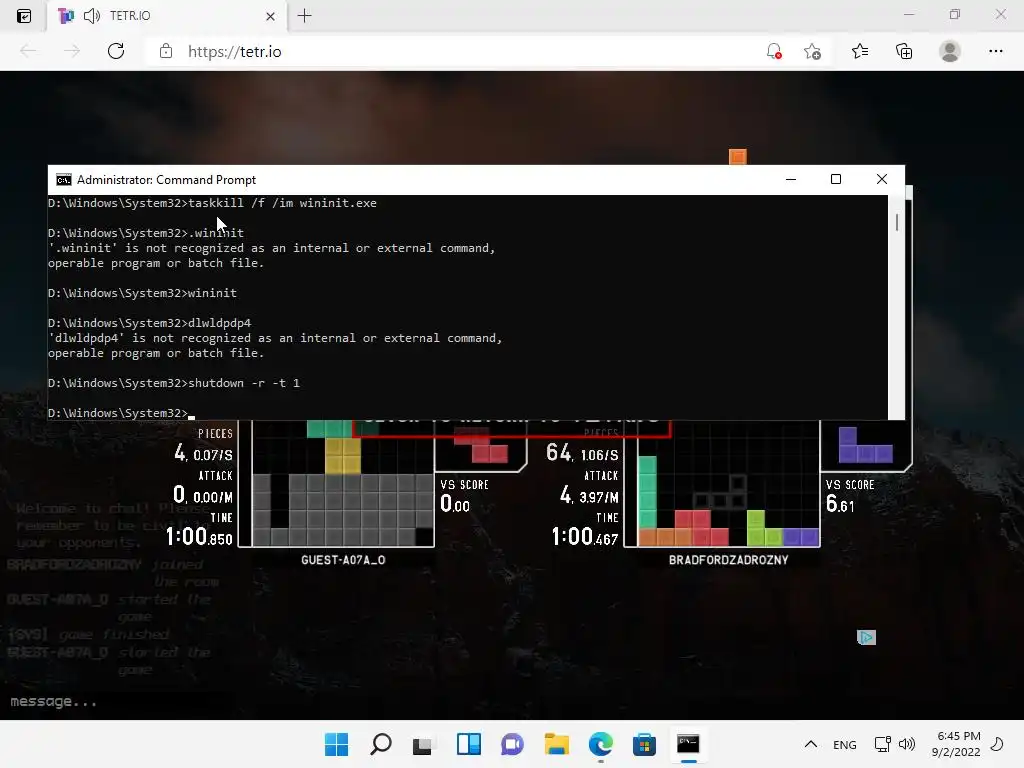Click the browser back arrow
The width and height of the screenshot is (1024, 768).
[28, 51]
